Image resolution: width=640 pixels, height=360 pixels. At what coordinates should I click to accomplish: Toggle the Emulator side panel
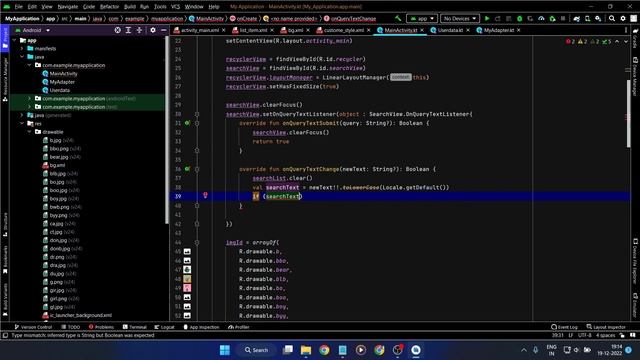pyautogui.click(x=635, y=305)
